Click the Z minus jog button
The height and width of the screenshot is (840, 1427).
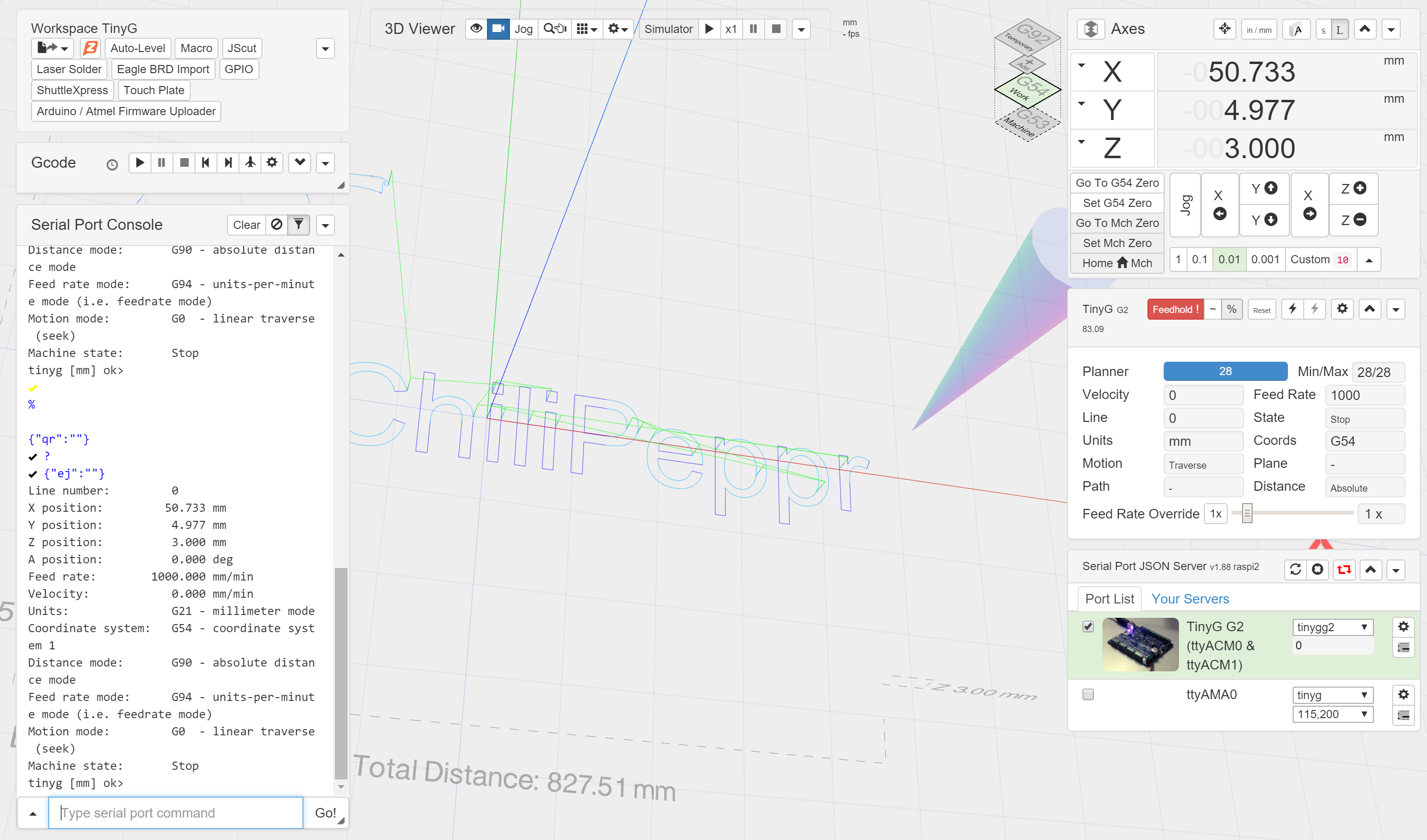1353,220
